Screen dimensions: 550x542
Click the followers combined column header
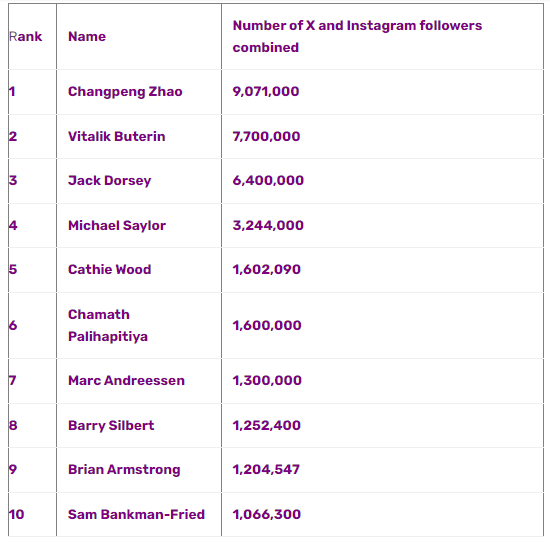(357, 36)
